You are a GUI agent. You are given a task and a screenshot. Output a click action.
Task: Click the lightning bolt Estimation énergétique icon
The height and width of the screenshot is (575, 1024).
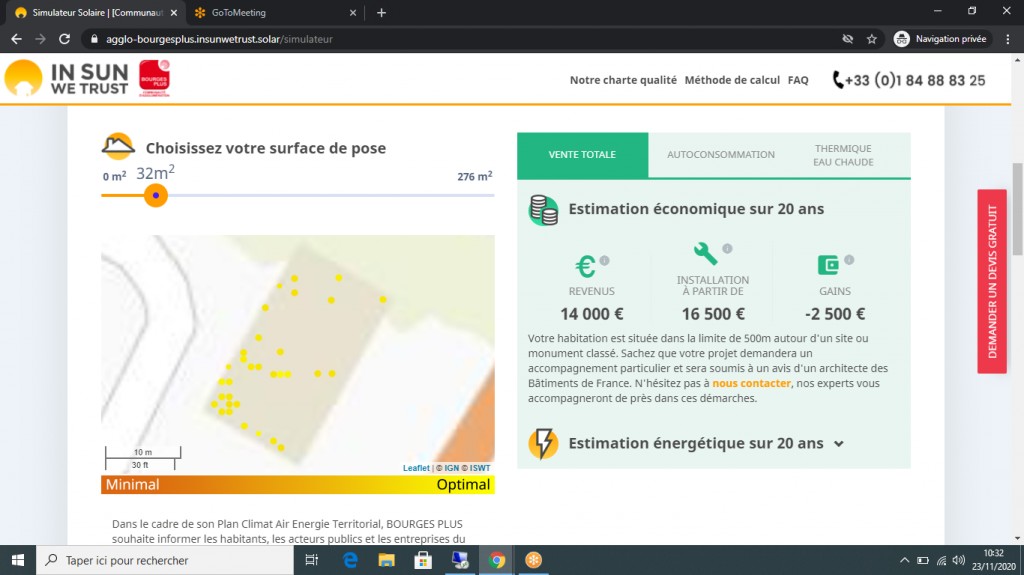(543, 444)
